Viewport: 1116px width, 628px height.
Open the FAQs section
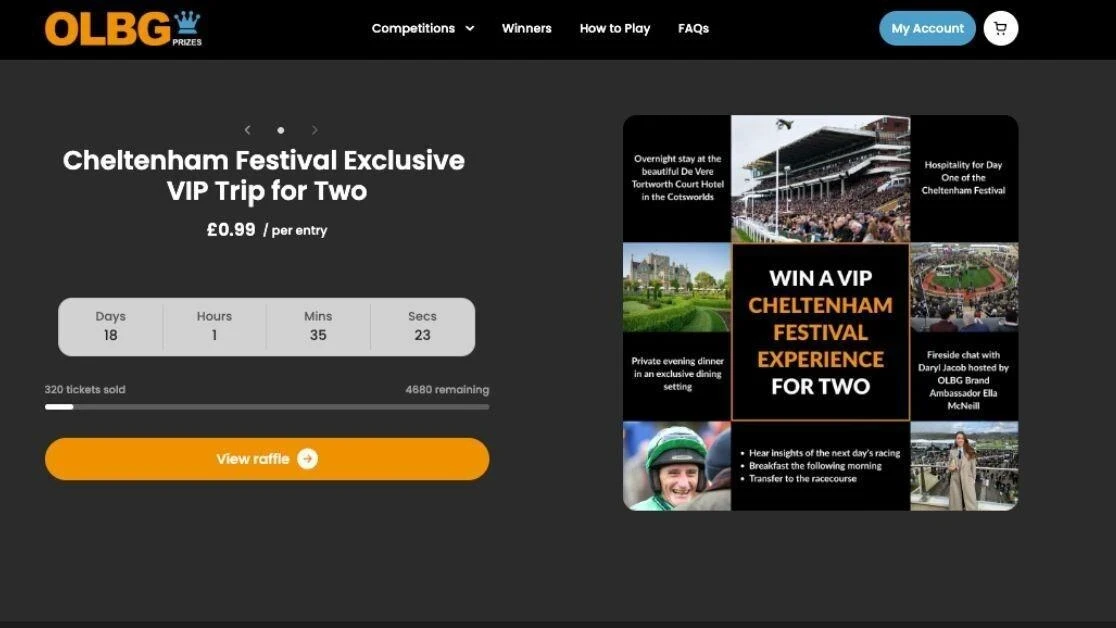(x=693, y=29)
